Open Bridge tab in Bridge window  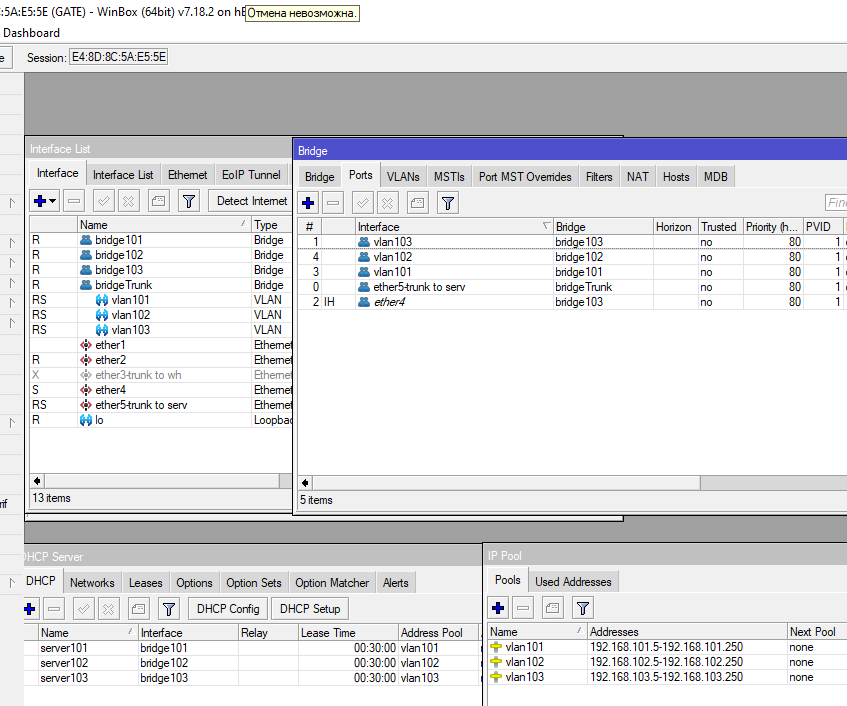point(319,177)
